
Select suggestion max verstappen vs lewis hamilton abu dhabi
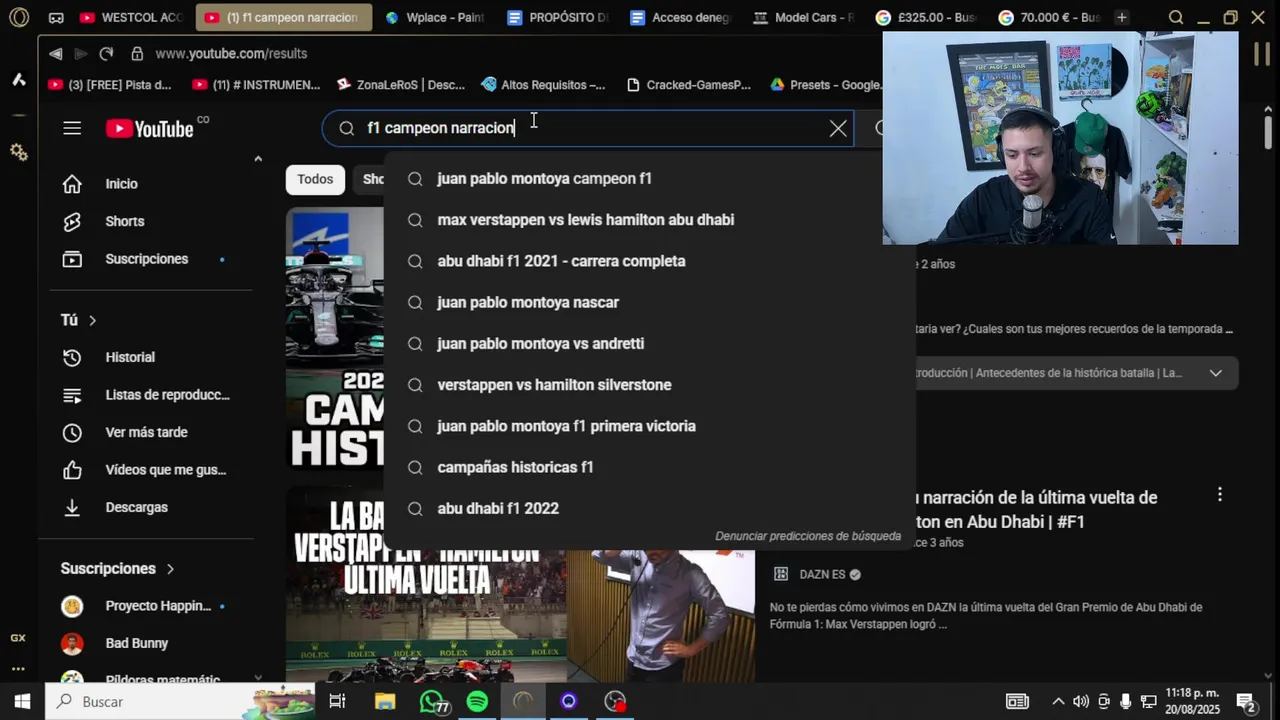pos(649,220)
